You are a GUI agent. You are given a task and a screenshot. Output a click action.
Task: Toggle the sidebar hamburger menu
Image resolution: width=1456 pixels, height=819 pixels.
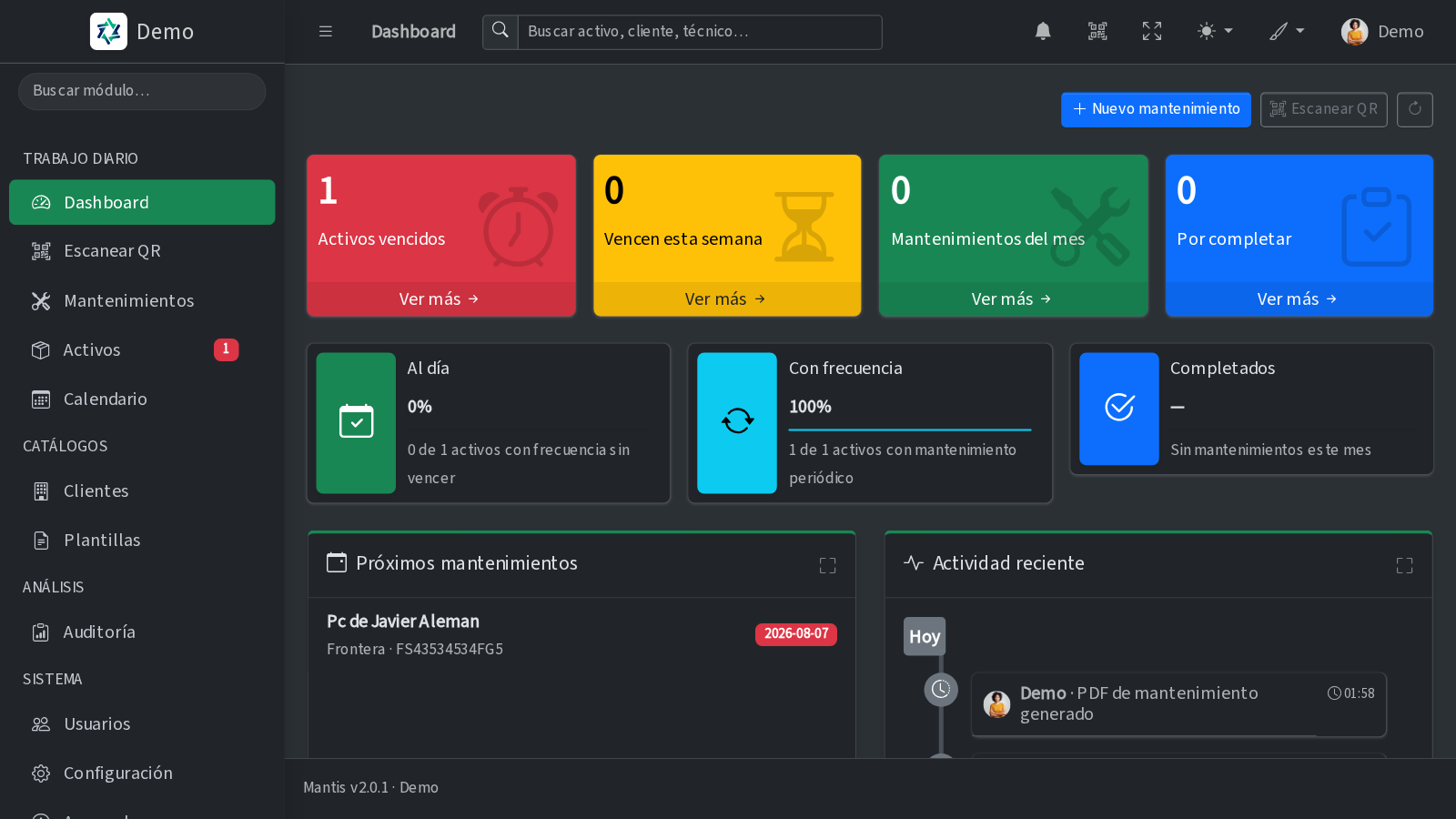[325, 32]
